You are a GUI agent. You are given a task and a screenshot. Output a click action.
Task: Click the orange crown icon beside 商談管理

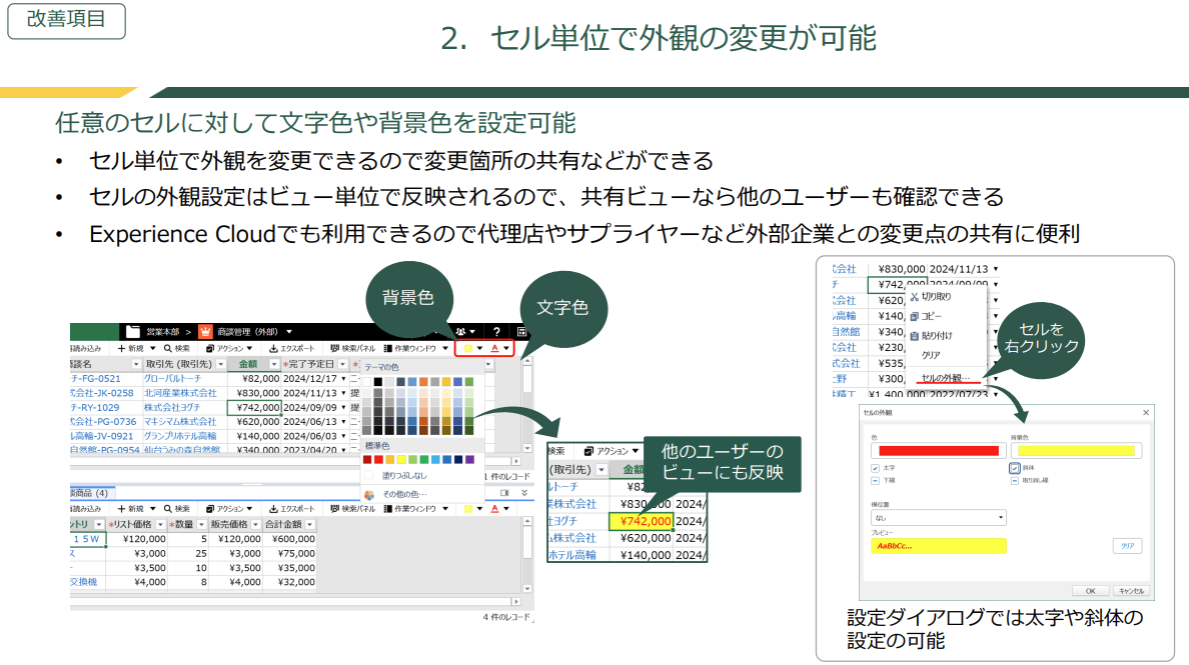pyautogui.click(x=205, y=331)
